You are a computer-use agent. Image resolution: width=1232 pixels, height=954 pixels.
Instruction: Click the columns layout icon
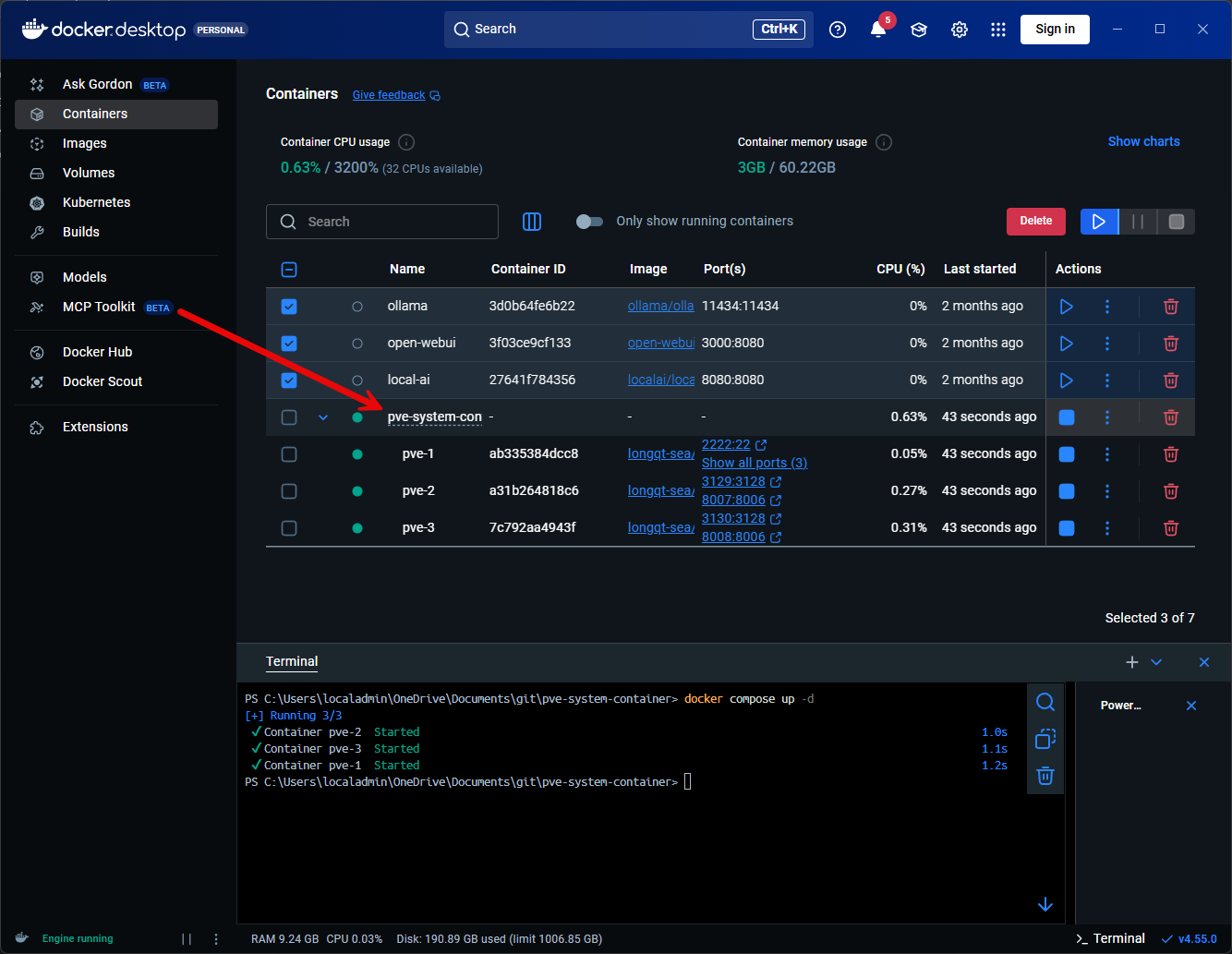pos(532,222)
